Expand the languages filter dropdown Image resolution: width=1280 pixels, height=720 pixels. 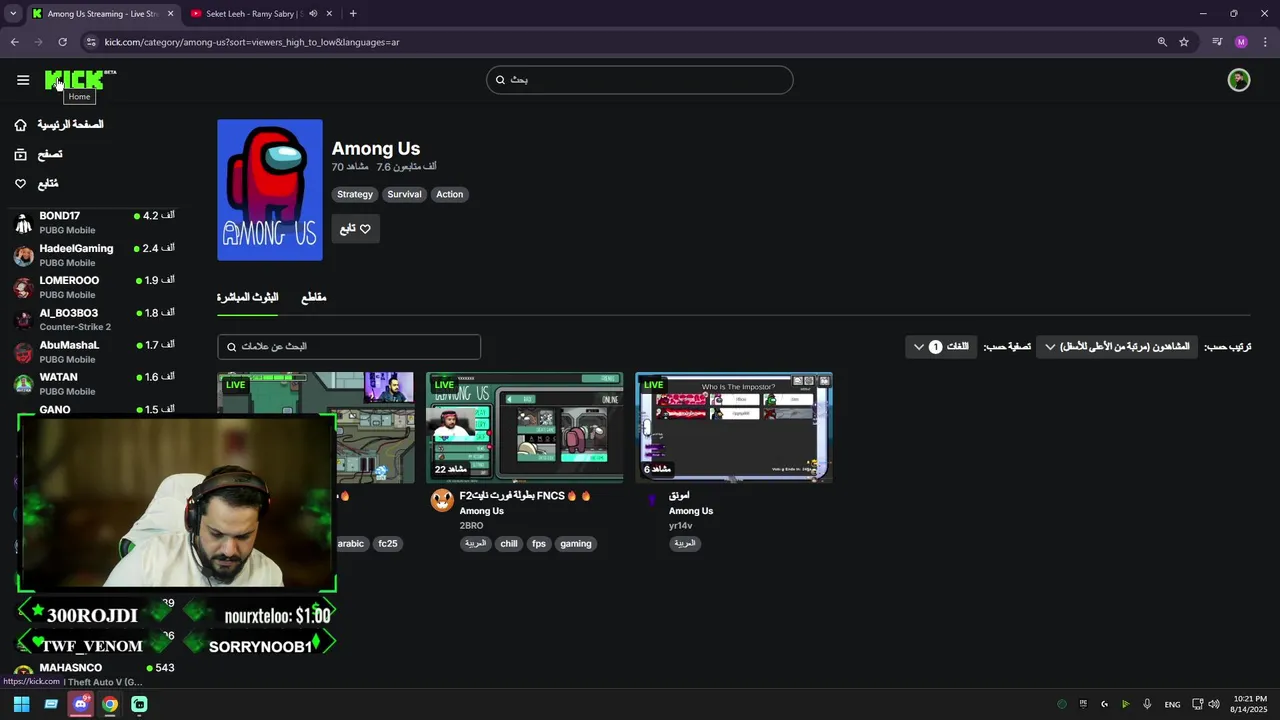coord(941,347)
